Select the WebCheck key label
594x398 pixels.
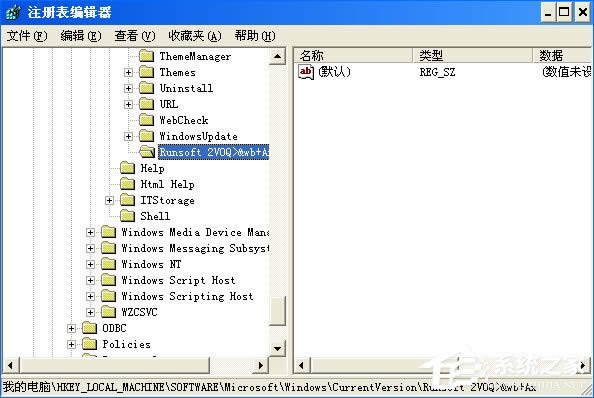tap(184, 120)
